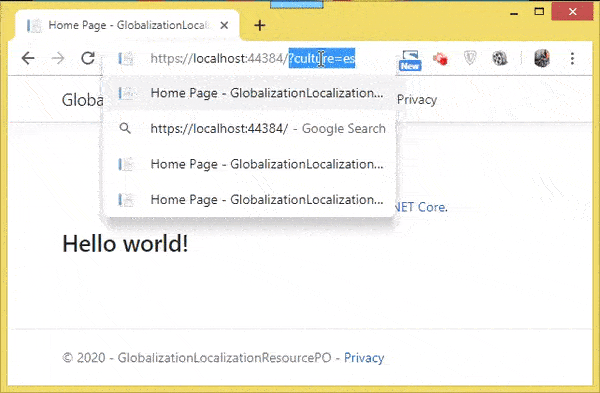The height and width of the screenshot is (393, 600).
Task: Click the shield extension icon
Action: click(470, 59)
